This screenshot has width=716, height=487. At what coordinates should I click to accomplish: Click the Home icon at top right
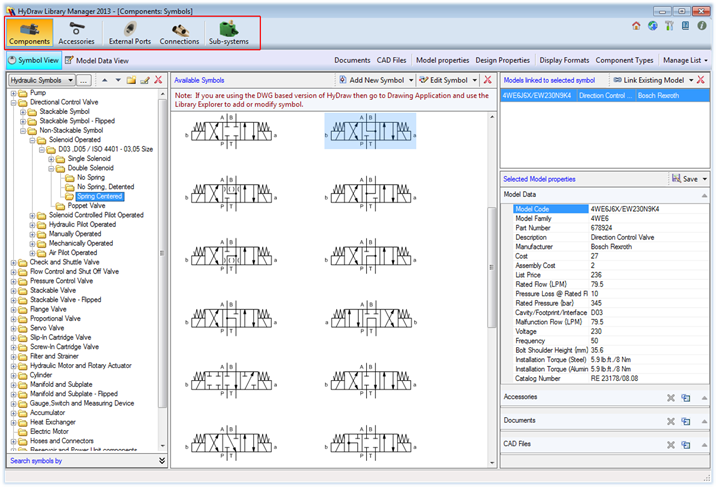[636, 26]
